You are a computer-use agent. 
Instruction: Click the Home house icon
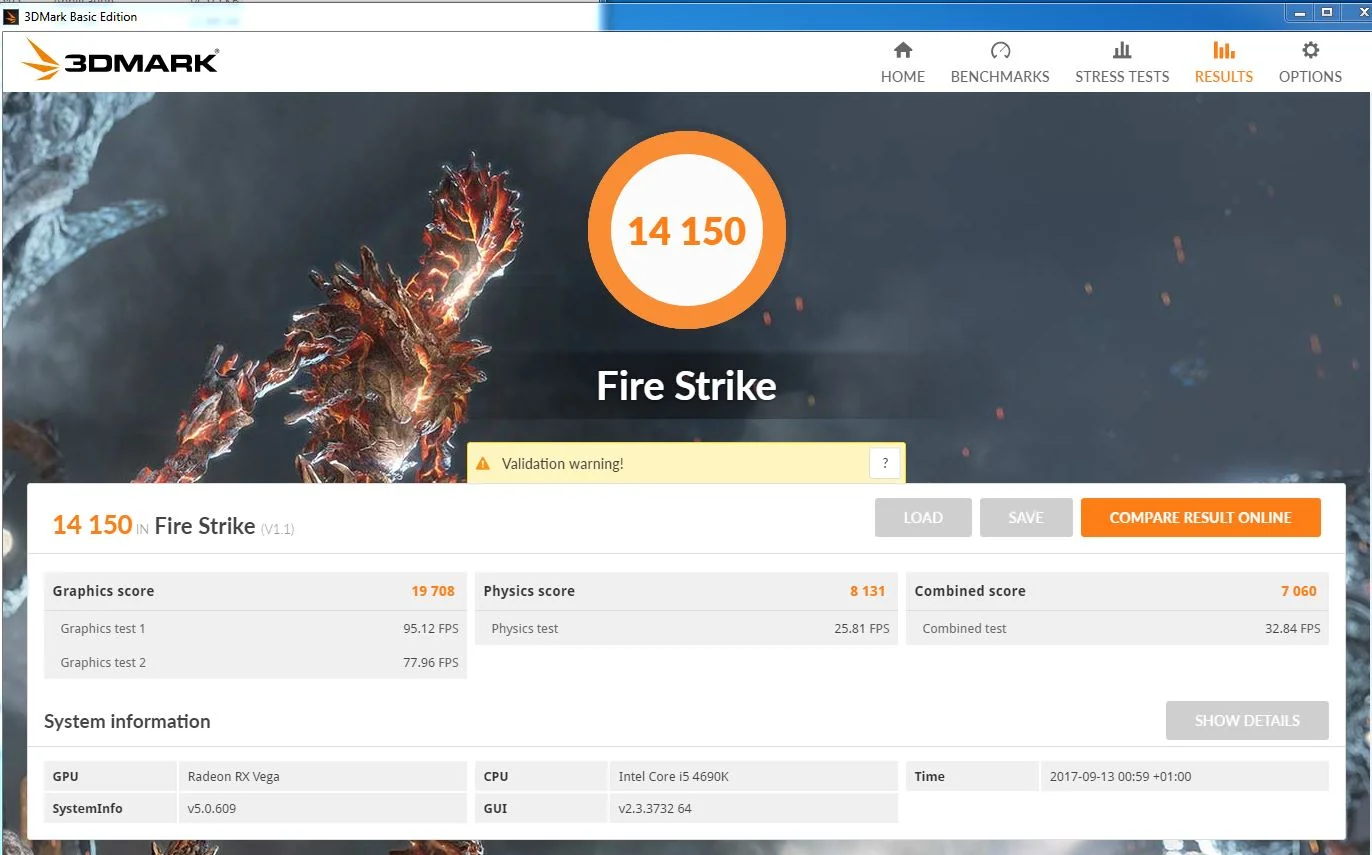click(x=903, y=50)
